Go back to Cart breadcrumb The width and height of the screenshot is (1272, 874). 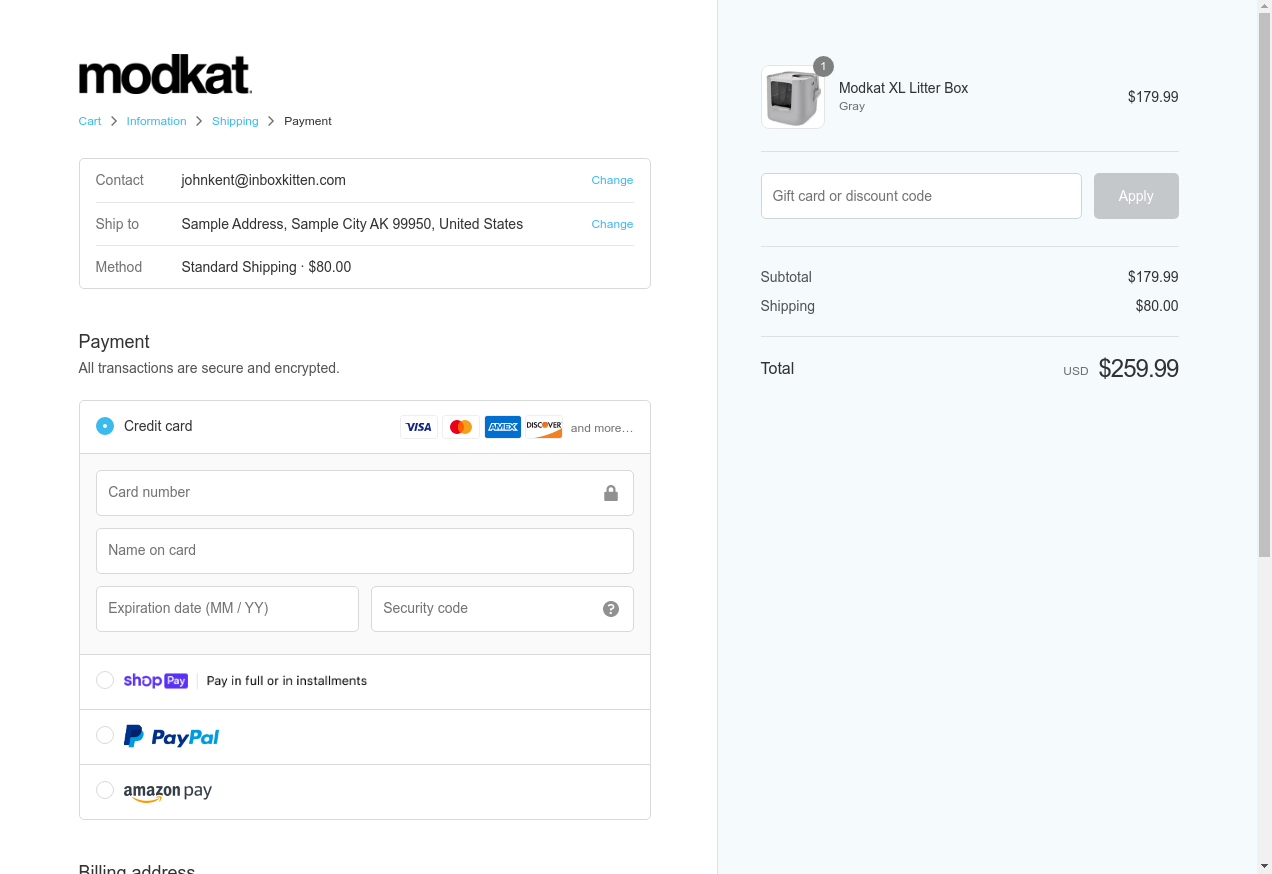tap(90, 121)
